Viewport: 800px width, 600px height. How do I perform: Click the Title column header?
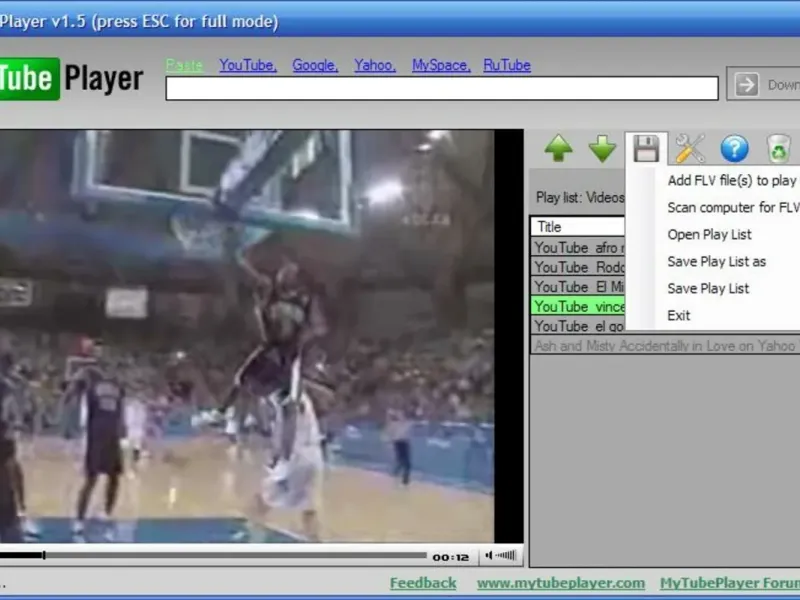578,227
